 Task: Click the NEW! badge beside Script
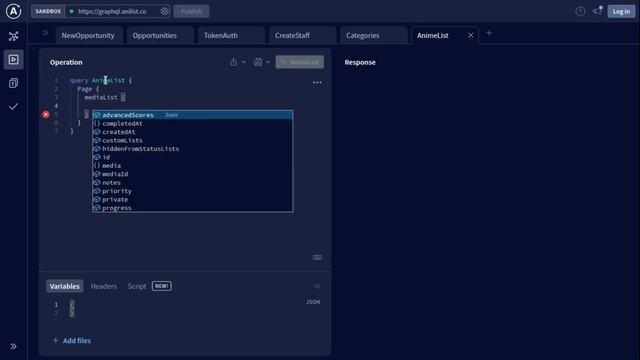point(162,286)
